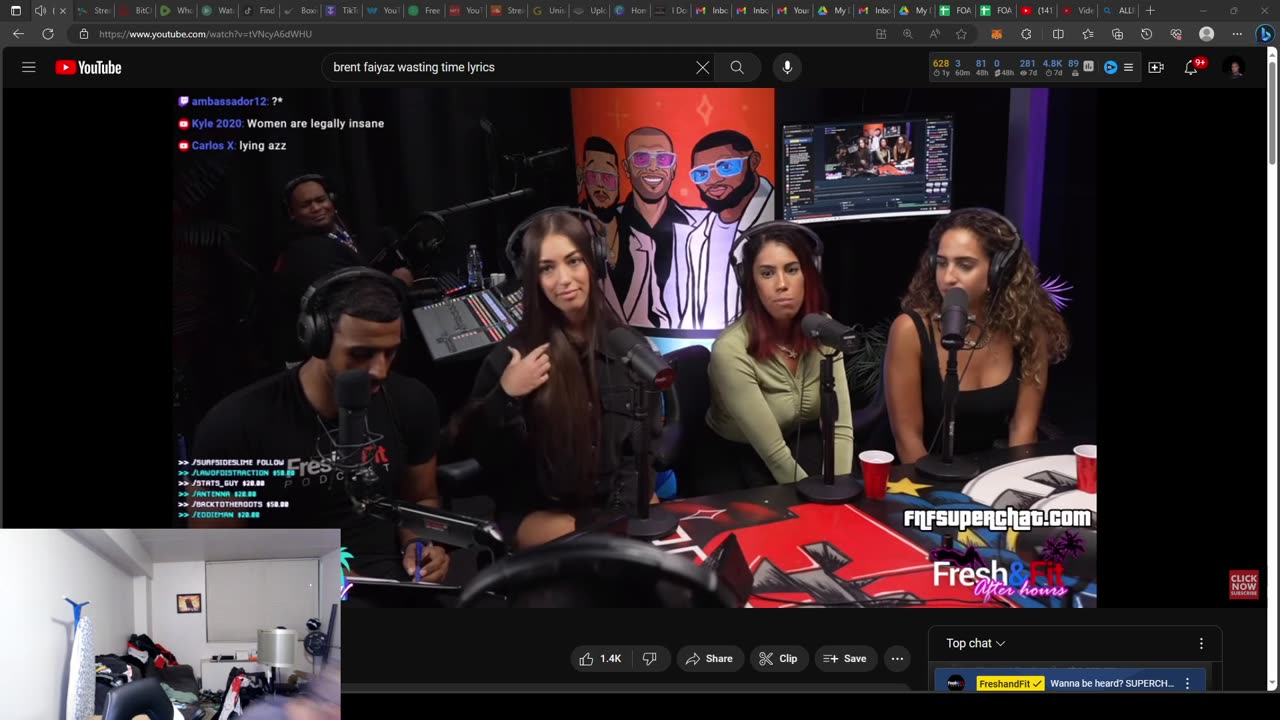Toggle split screen view icon
This screenshot has width=1280, height=720.
click(x=1058, y=34)
